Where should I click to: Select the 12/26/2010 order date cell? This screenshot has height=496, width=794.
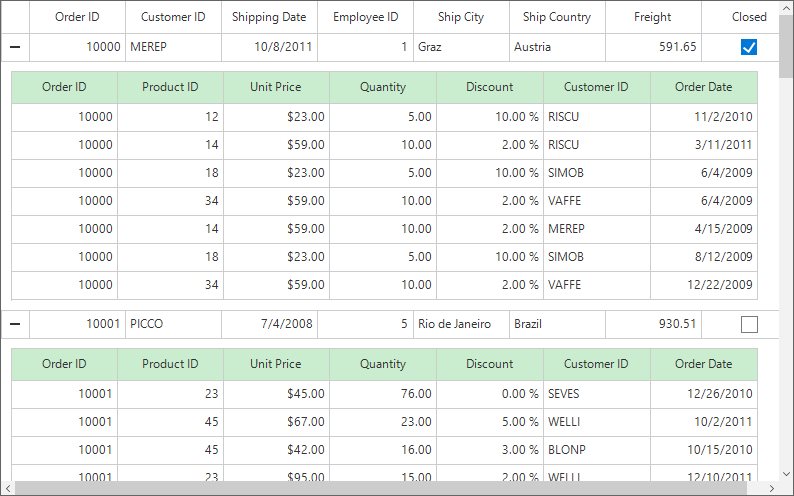click(704, 394)
